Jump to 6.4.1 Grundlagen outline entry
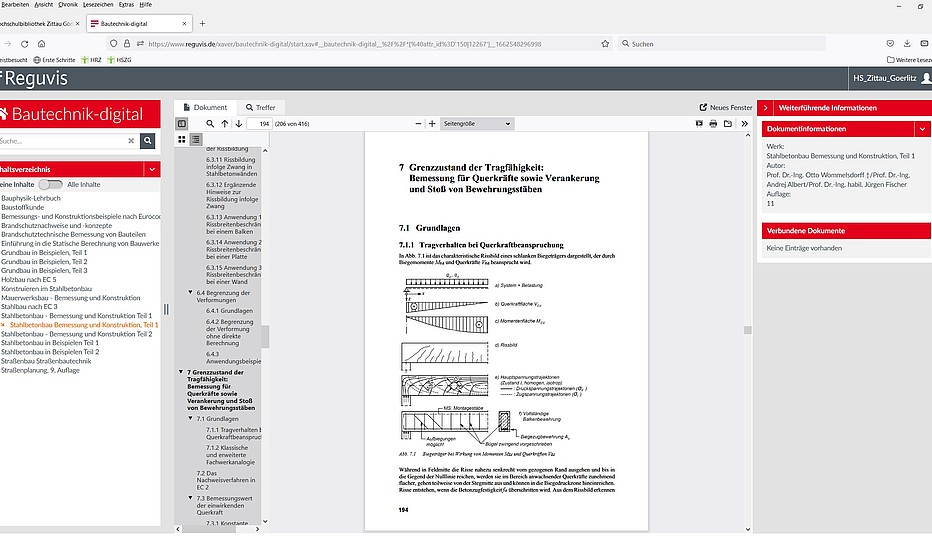 [x=229, y=311]
